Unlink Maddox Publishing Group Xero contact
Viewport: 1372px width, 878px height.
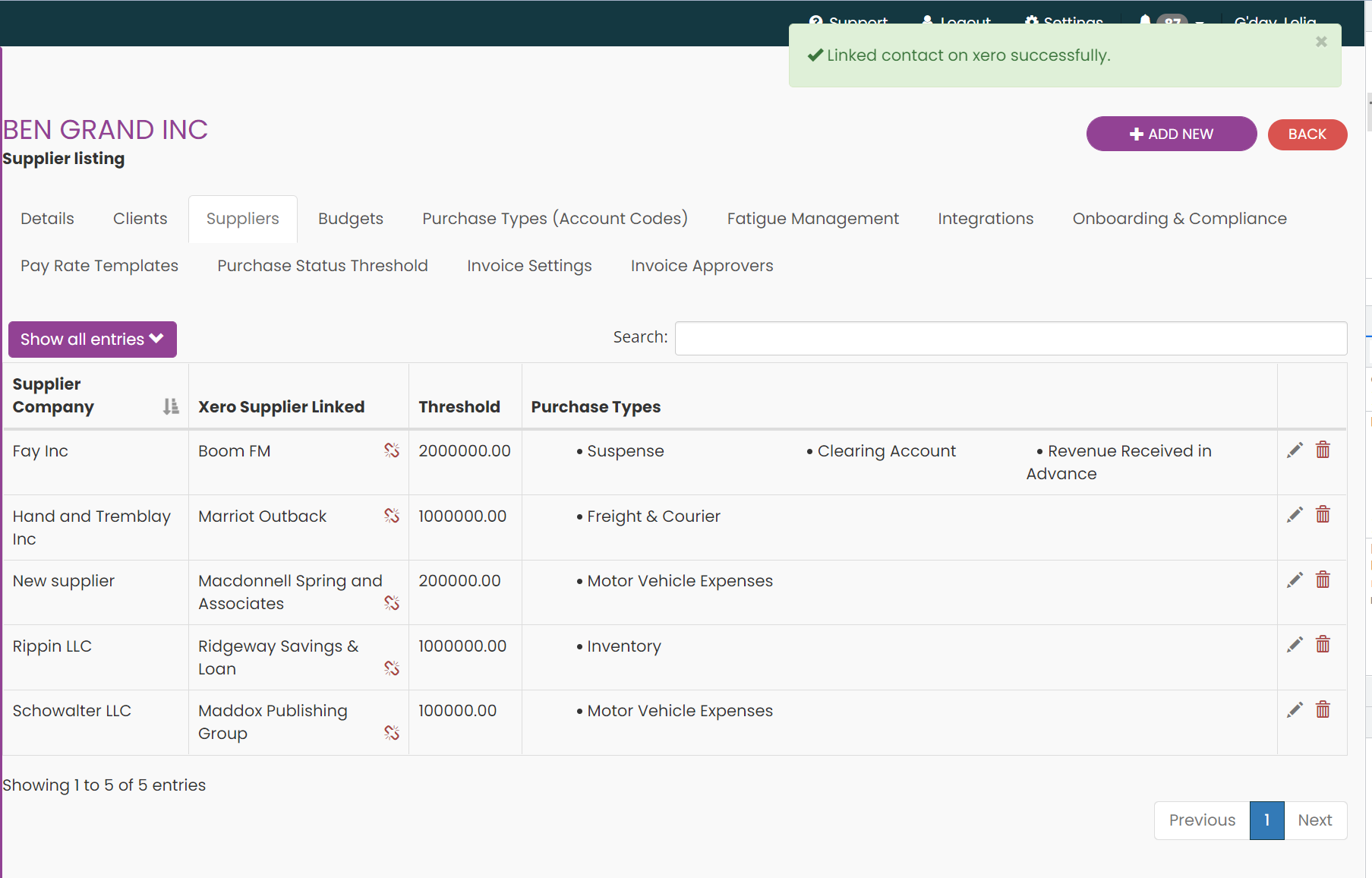(x=392, y=733)
